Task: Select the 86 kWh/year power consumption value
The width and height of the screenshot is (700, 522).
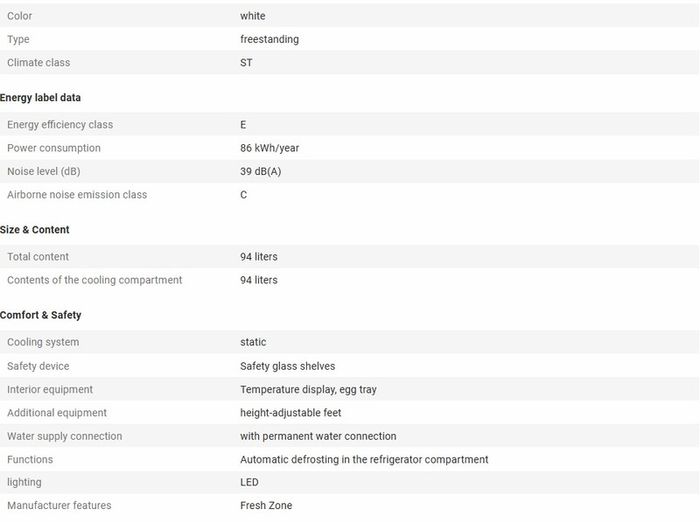Action: (269, 148)
